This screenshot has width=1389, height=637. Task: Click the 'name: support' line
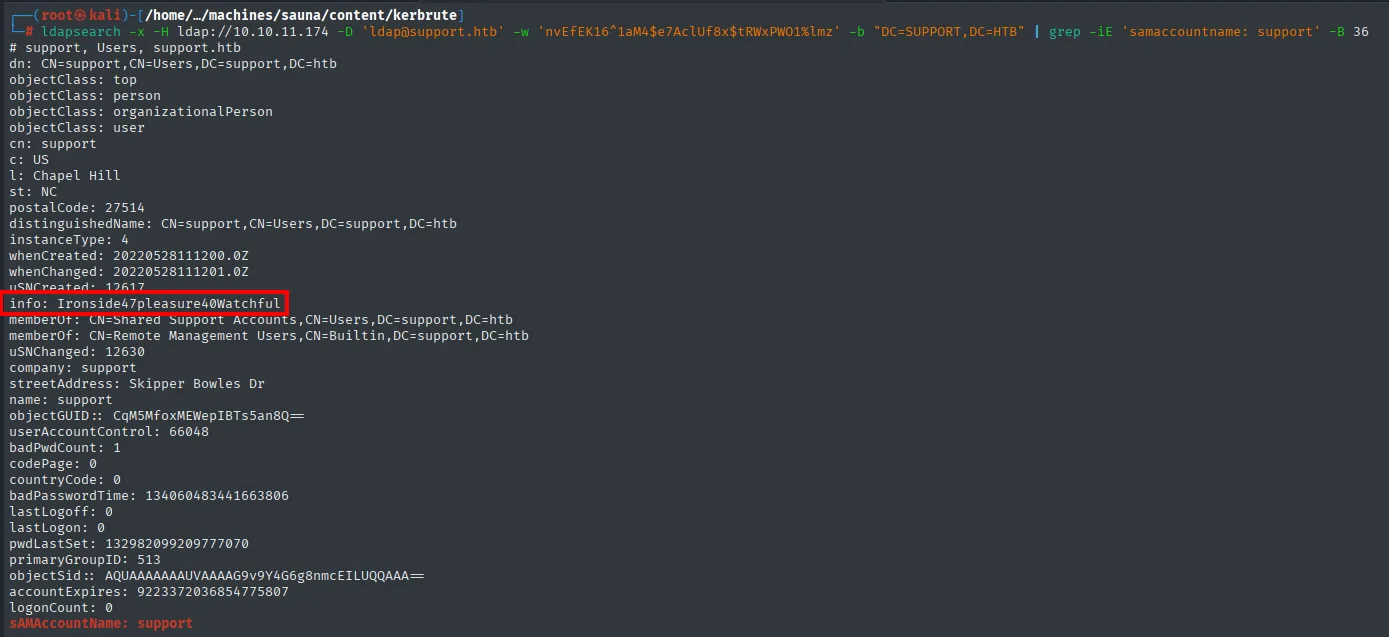(61, 400)
